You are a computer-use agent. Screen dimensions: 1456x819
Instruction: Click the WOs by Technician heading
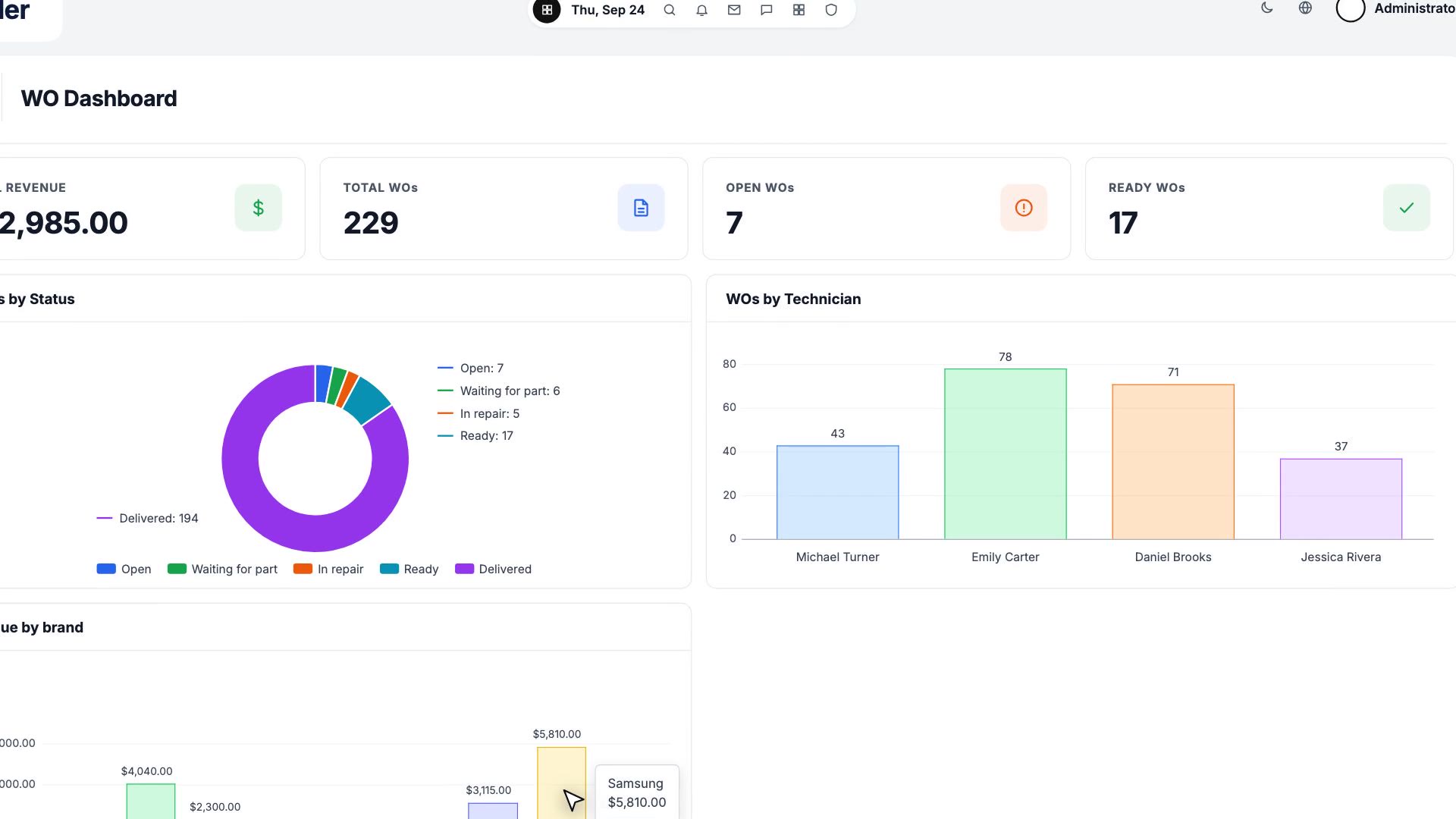pyautogui.click(x=793, y=299)
